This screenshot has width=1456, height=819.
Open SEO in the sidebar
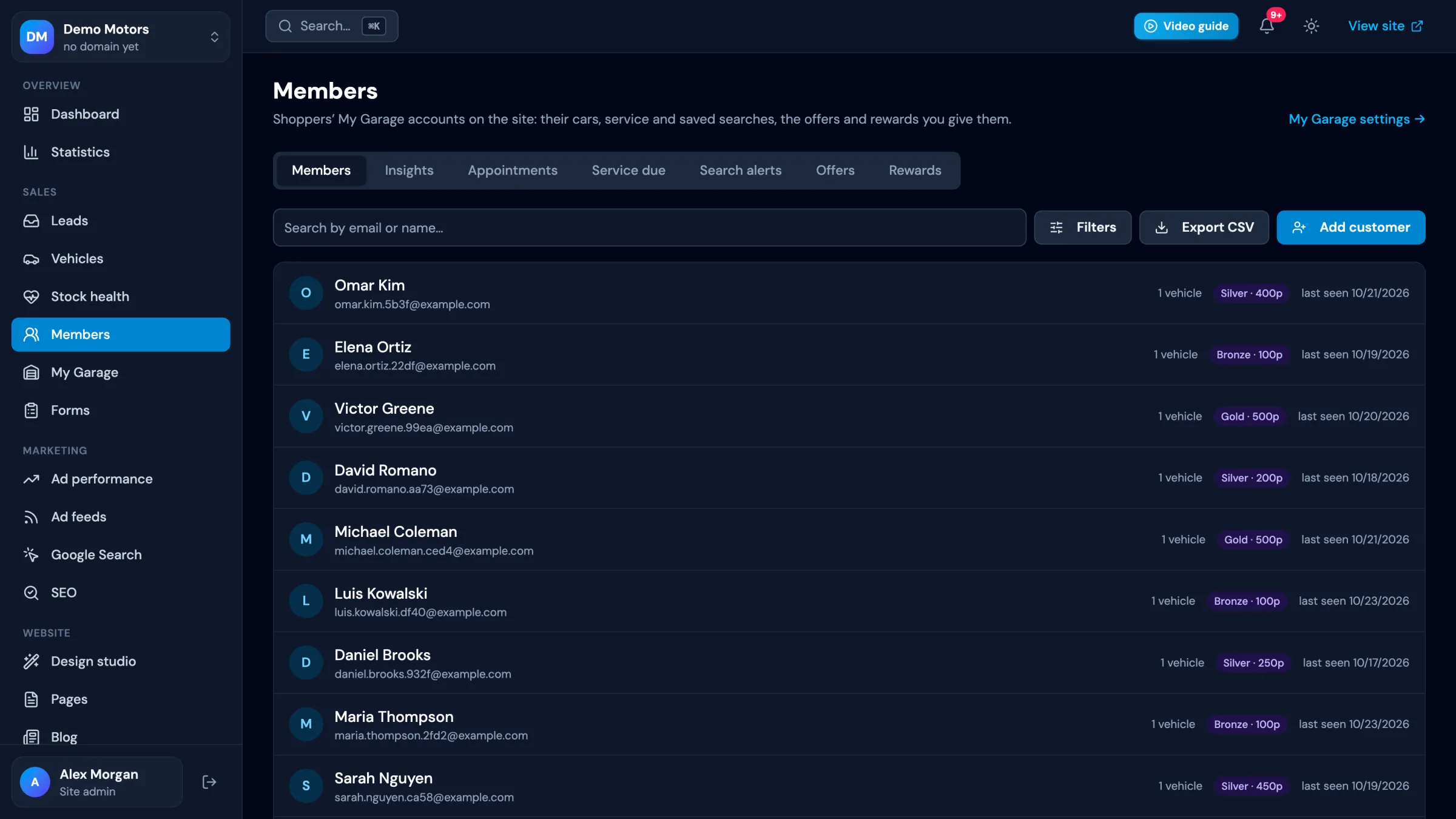(121, 593)
